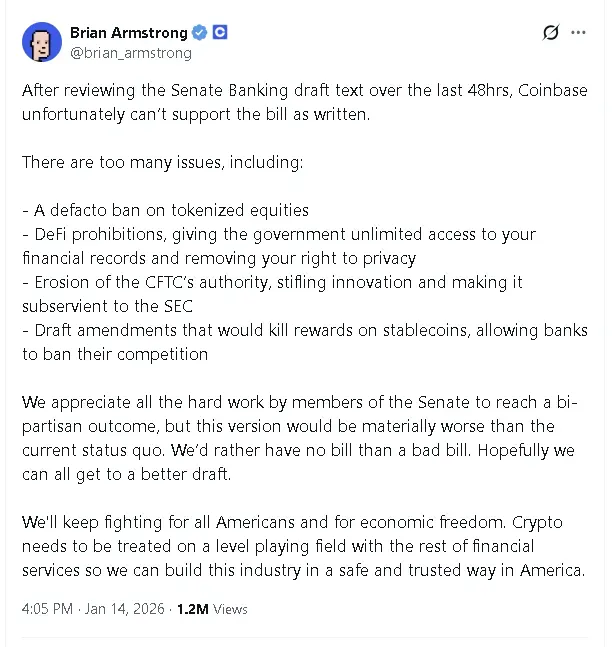Image resolution: width=612 pixels, height=647 pixels.
Task: Click the stablecoins rewards bullet point
Action: [x=300, y=342]
